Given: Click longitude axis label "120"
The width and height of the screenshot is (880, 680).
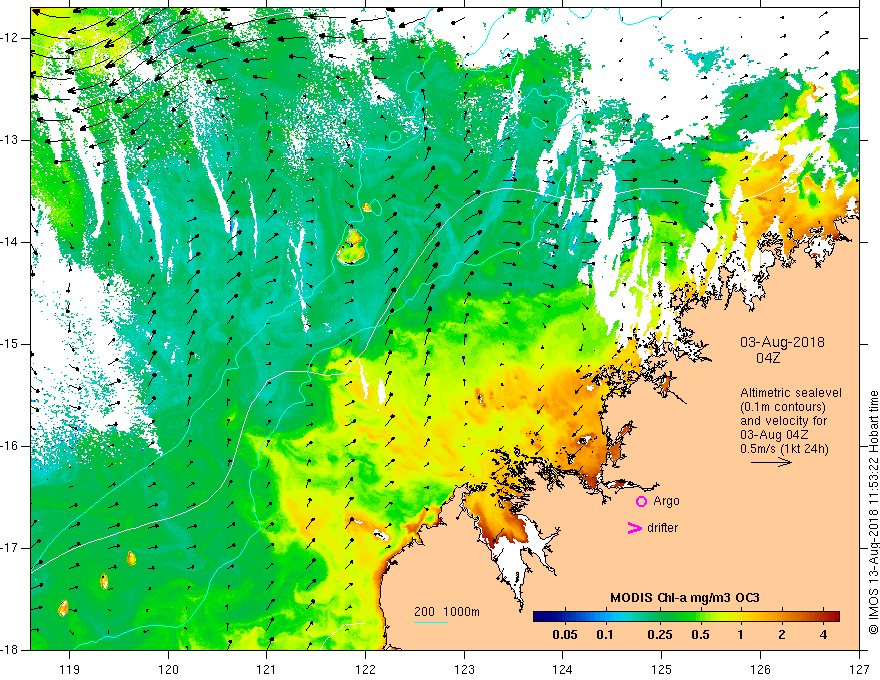Looking at the screenshot, I should pos(168,669).
